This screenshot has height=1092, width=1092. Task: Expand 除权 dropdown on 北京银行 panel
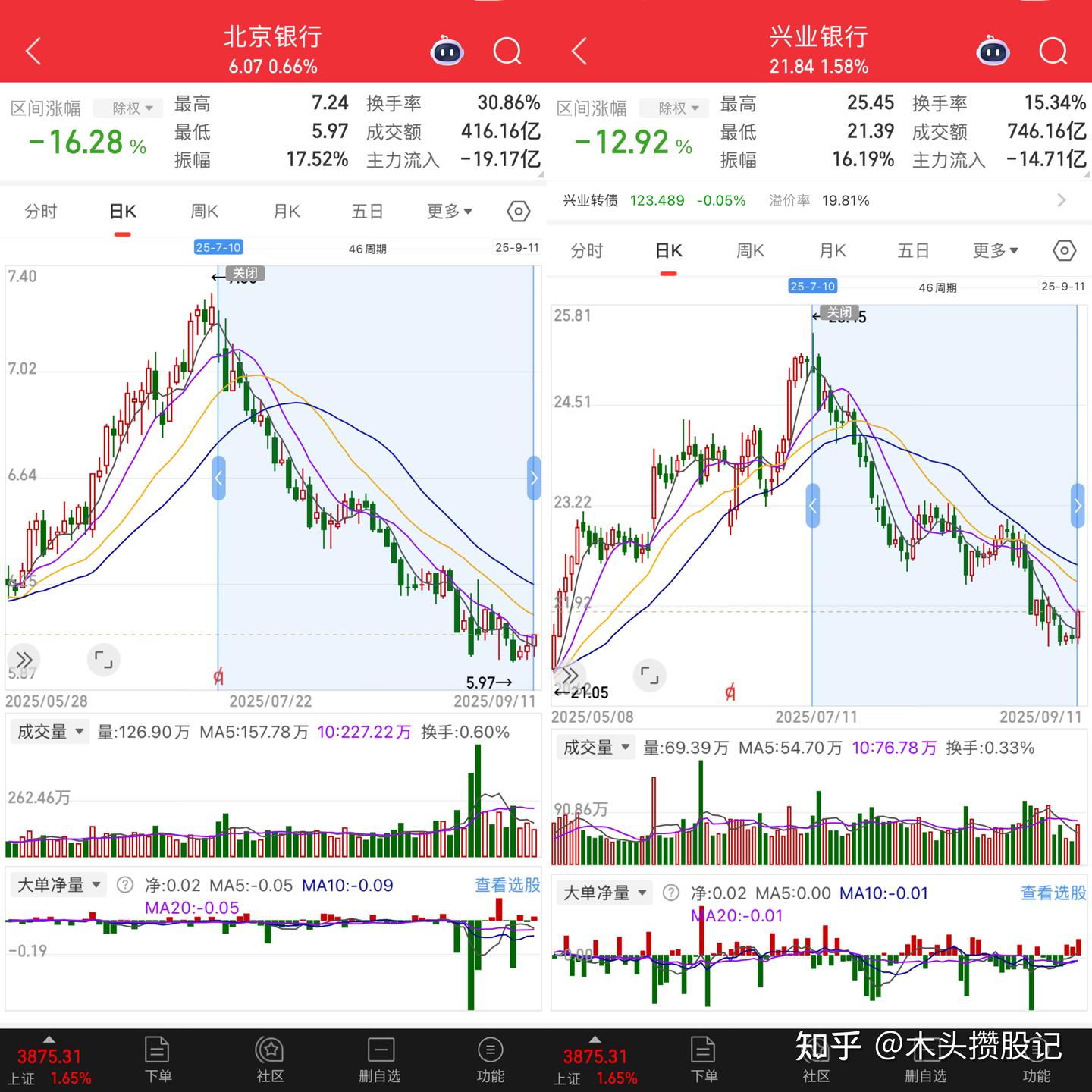click(128, 108)
